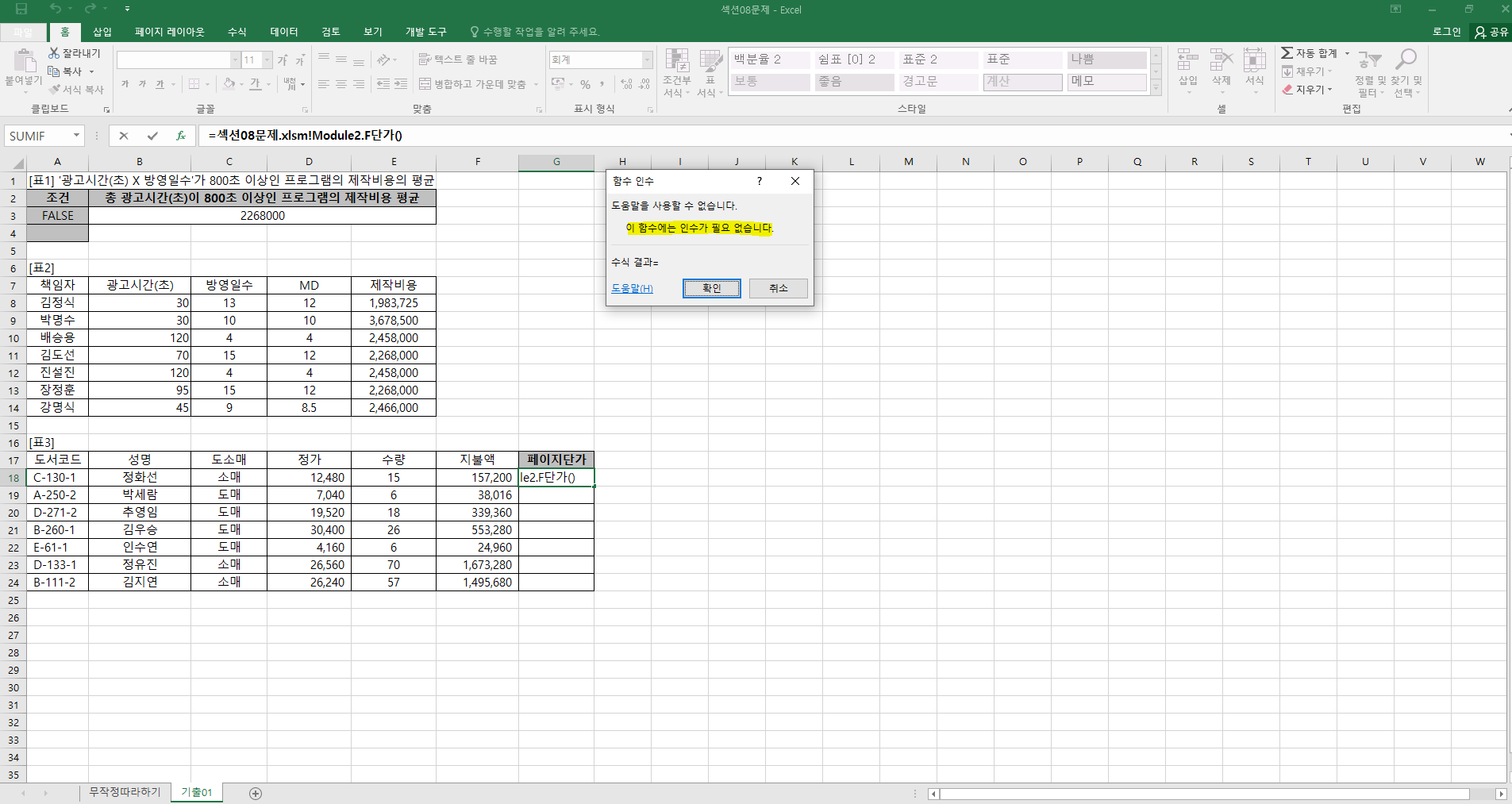Open the 회계 number format dropdown
The height and width of the screenshot is (804, 1512).
[x=647, y=60]
